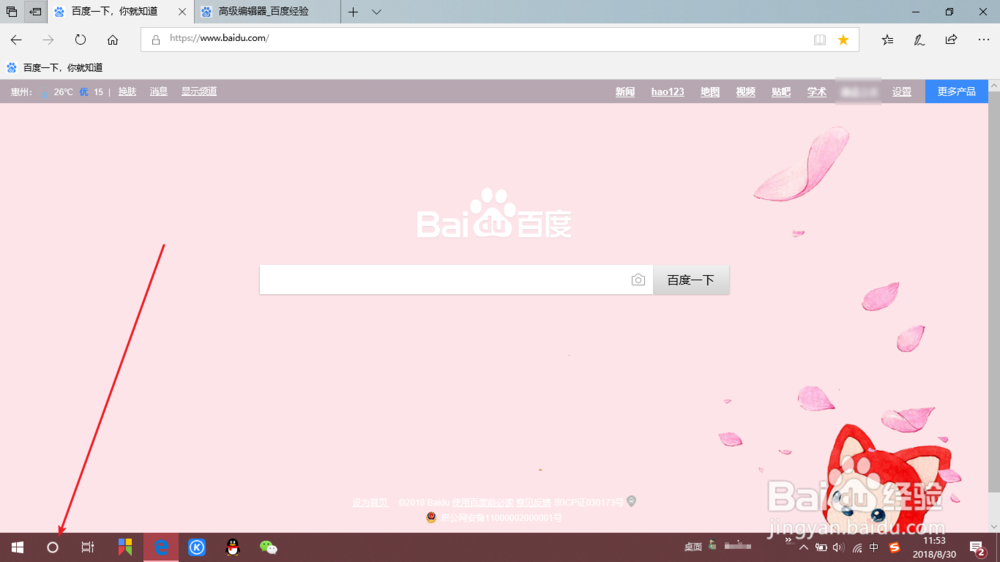The width and height of the screenshot is (1000, 562).
Task: Show hidden tray icons chevron
Action: click(804, 547)
